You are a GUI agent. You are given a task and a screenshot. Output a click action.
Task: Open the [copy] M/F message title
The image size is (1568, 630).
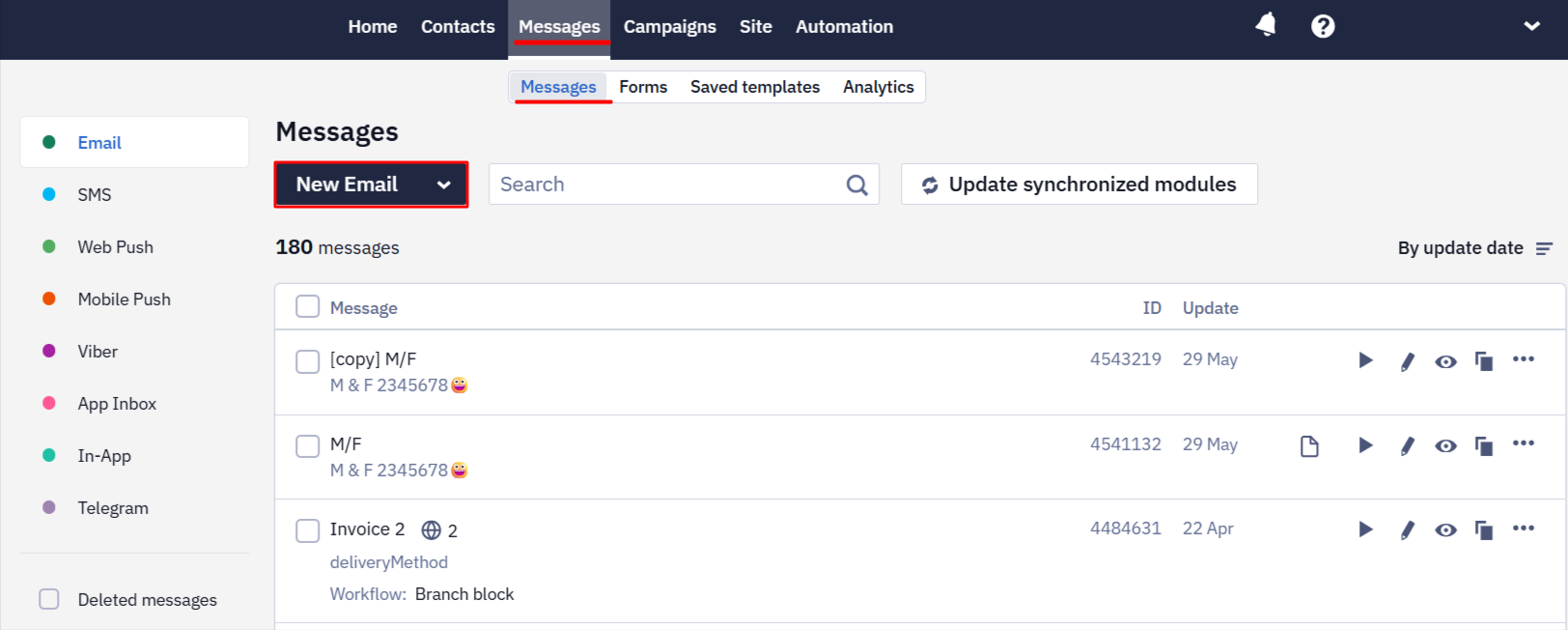[x=373, y=359]
